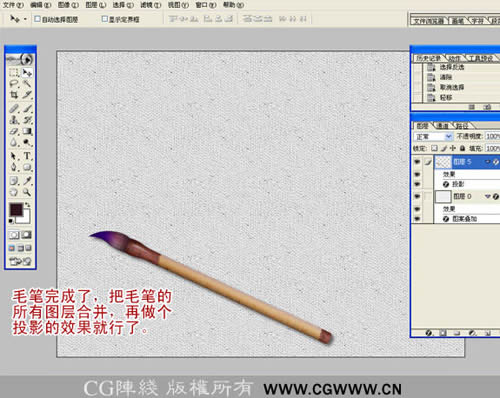The width and height of the screenshot is (500, 398).
Task: Select the Hand tool
Action: (14, 192)
